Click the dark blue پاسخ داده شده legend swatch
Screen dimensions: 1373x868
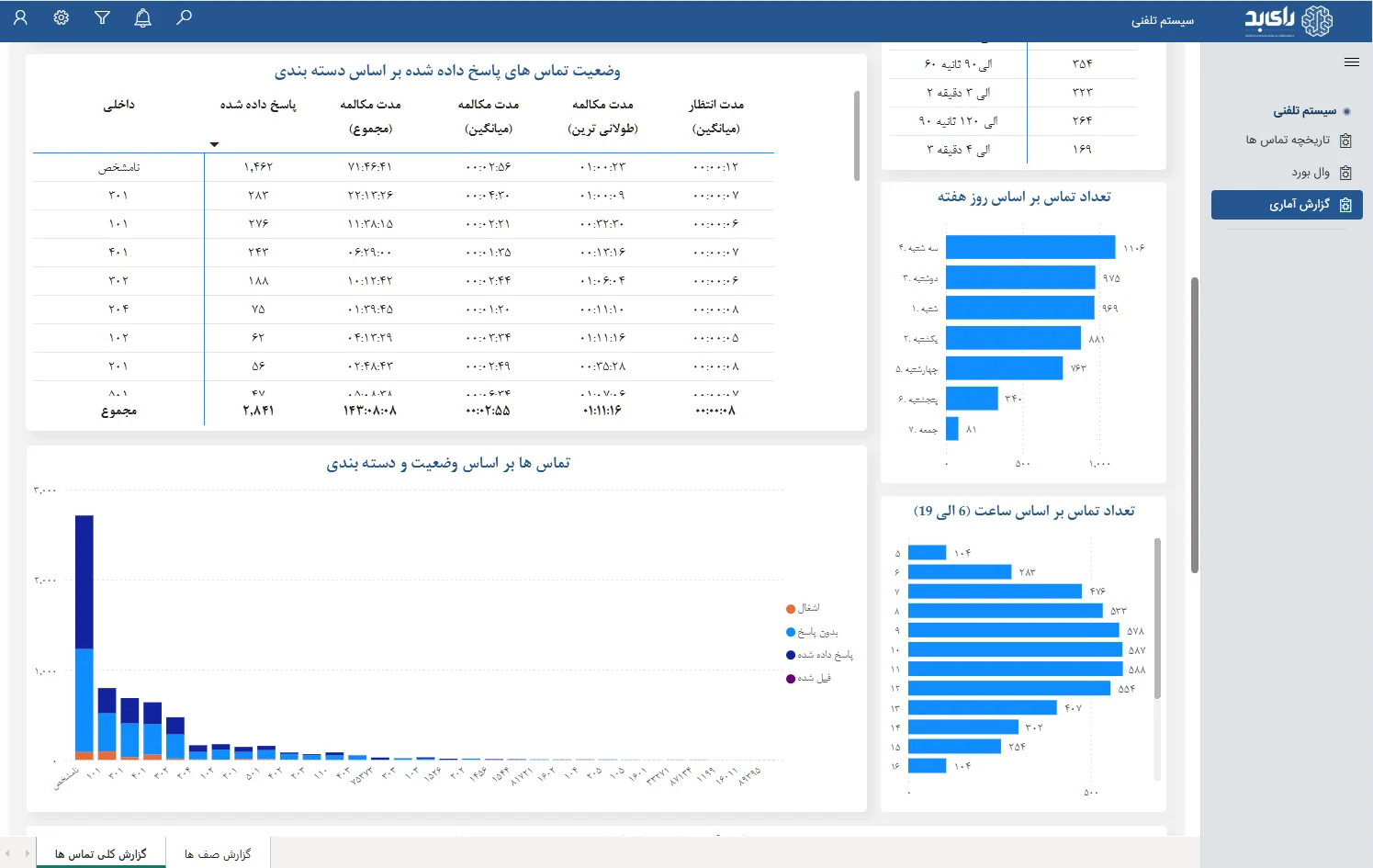(791, 655)
